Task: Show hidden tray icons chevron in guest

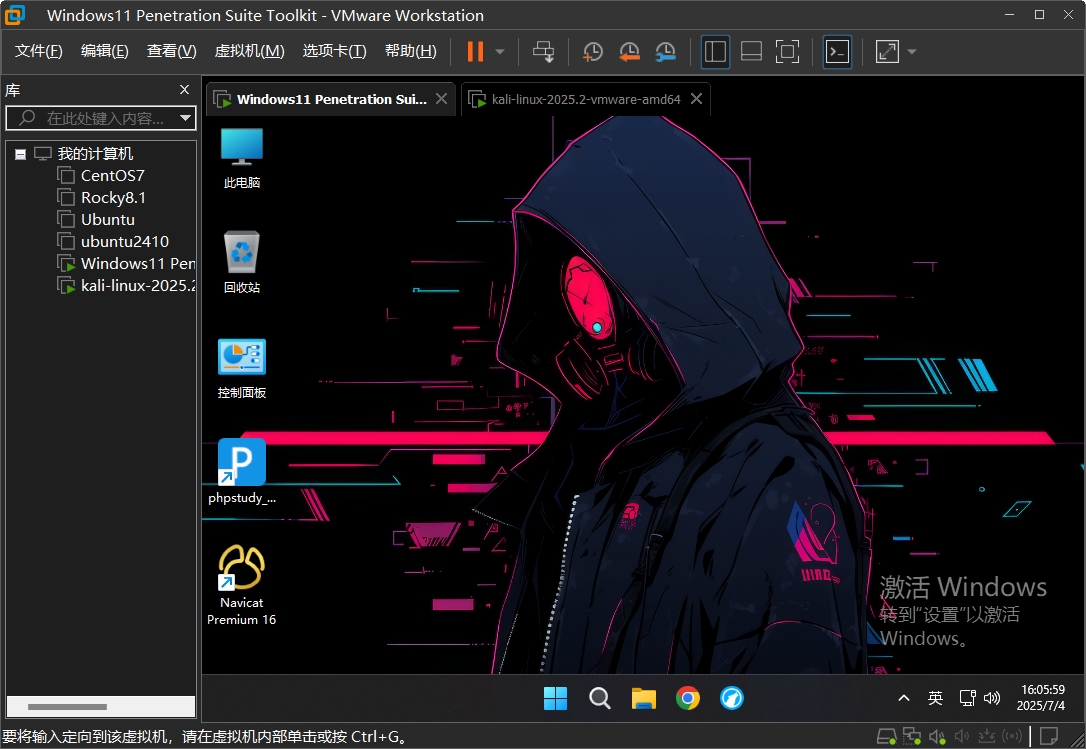Action: pos(904,698)
